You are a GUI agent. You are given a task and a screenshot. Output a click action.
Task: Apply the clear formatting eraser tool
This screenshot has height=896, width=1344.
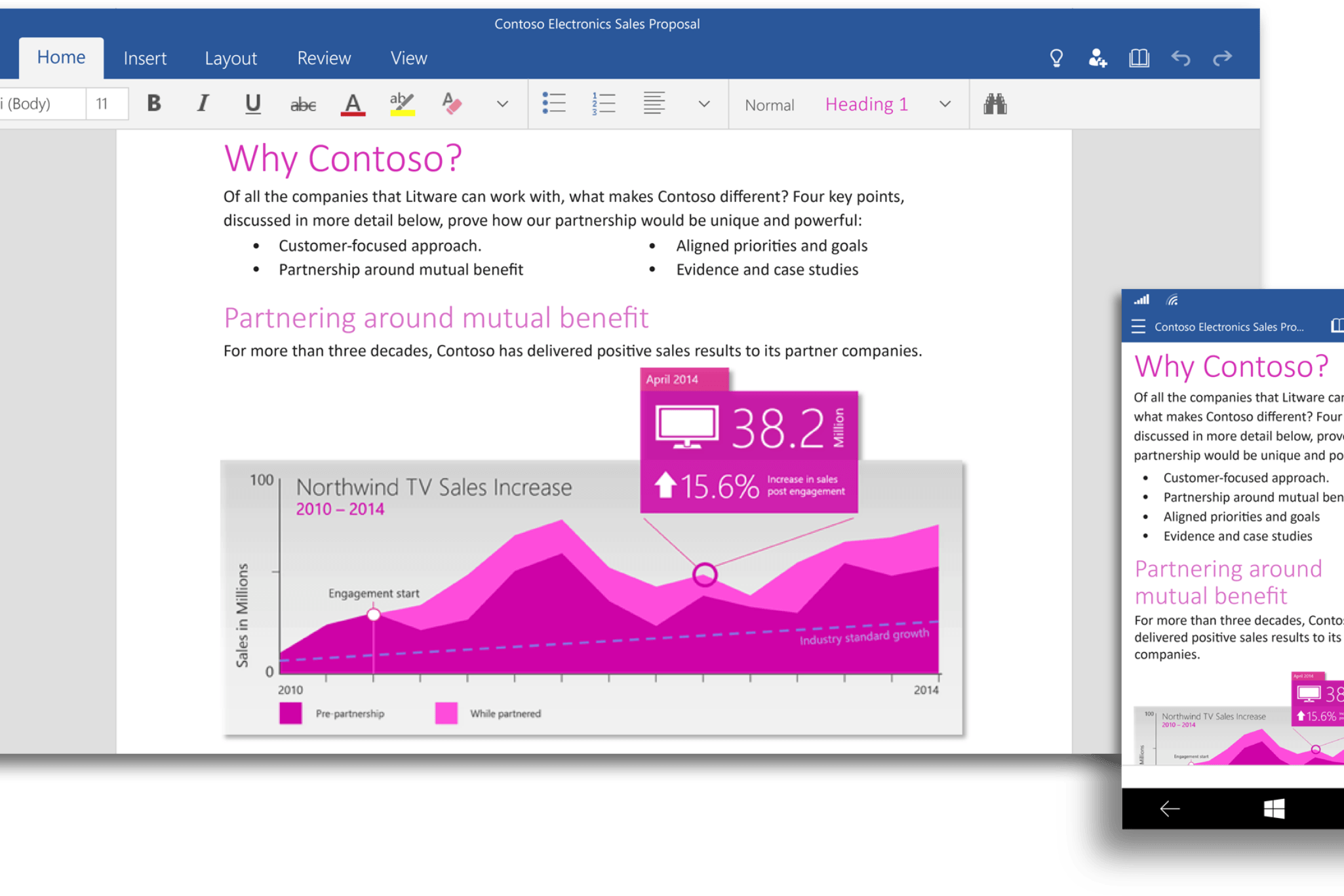point(452,104)
